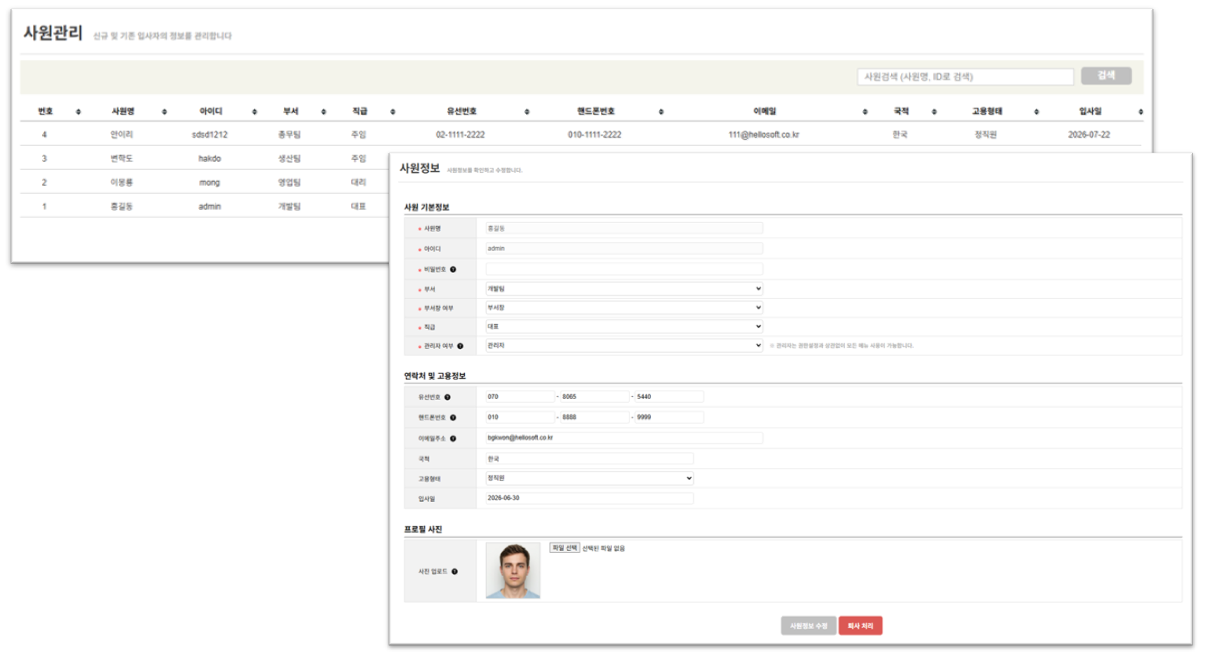Sort the list by 입사일 column arrows
Screen dimensions: 1205x655
[x=1140, y=111]
